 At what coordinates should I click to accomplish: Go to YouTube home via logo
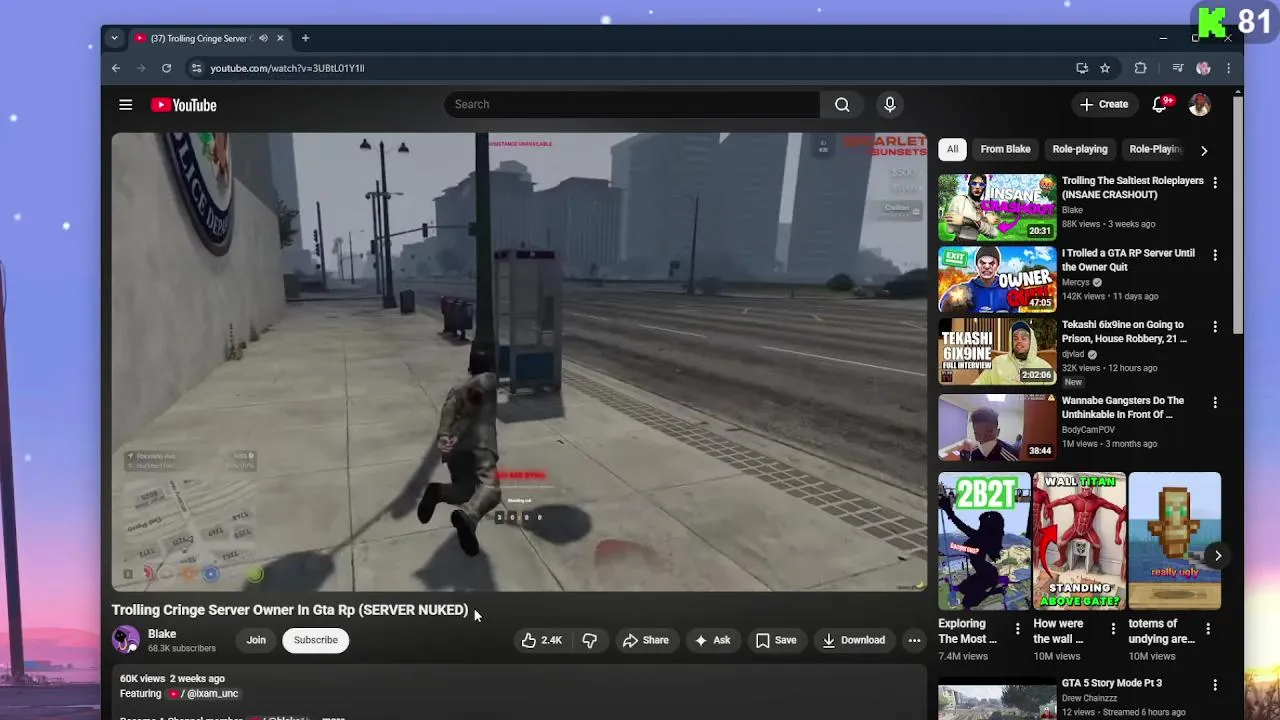click(184, 105)
